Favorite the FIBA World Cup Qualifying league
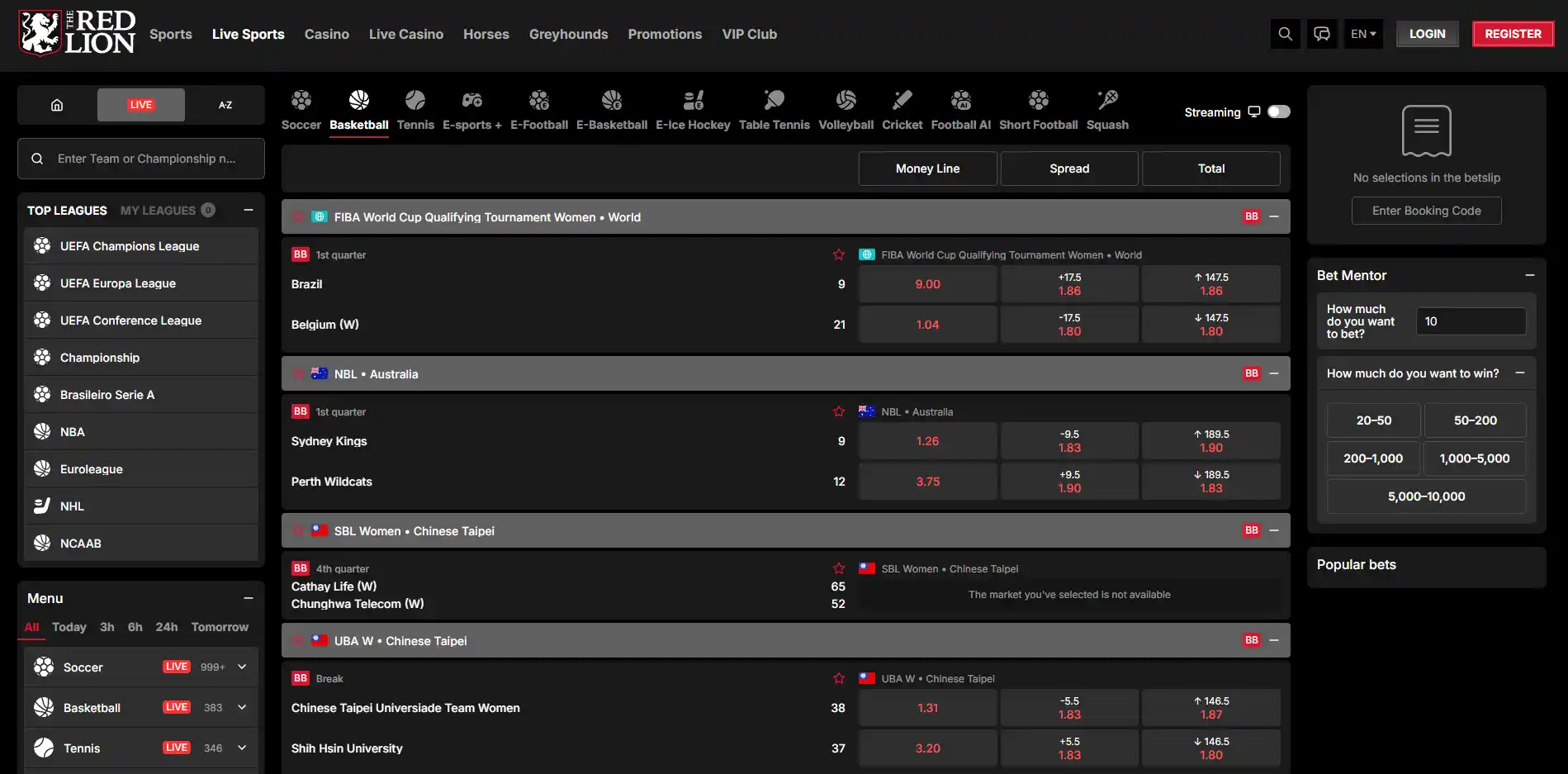The height and width of the screenshot is (774, 1568). (298, 216)
